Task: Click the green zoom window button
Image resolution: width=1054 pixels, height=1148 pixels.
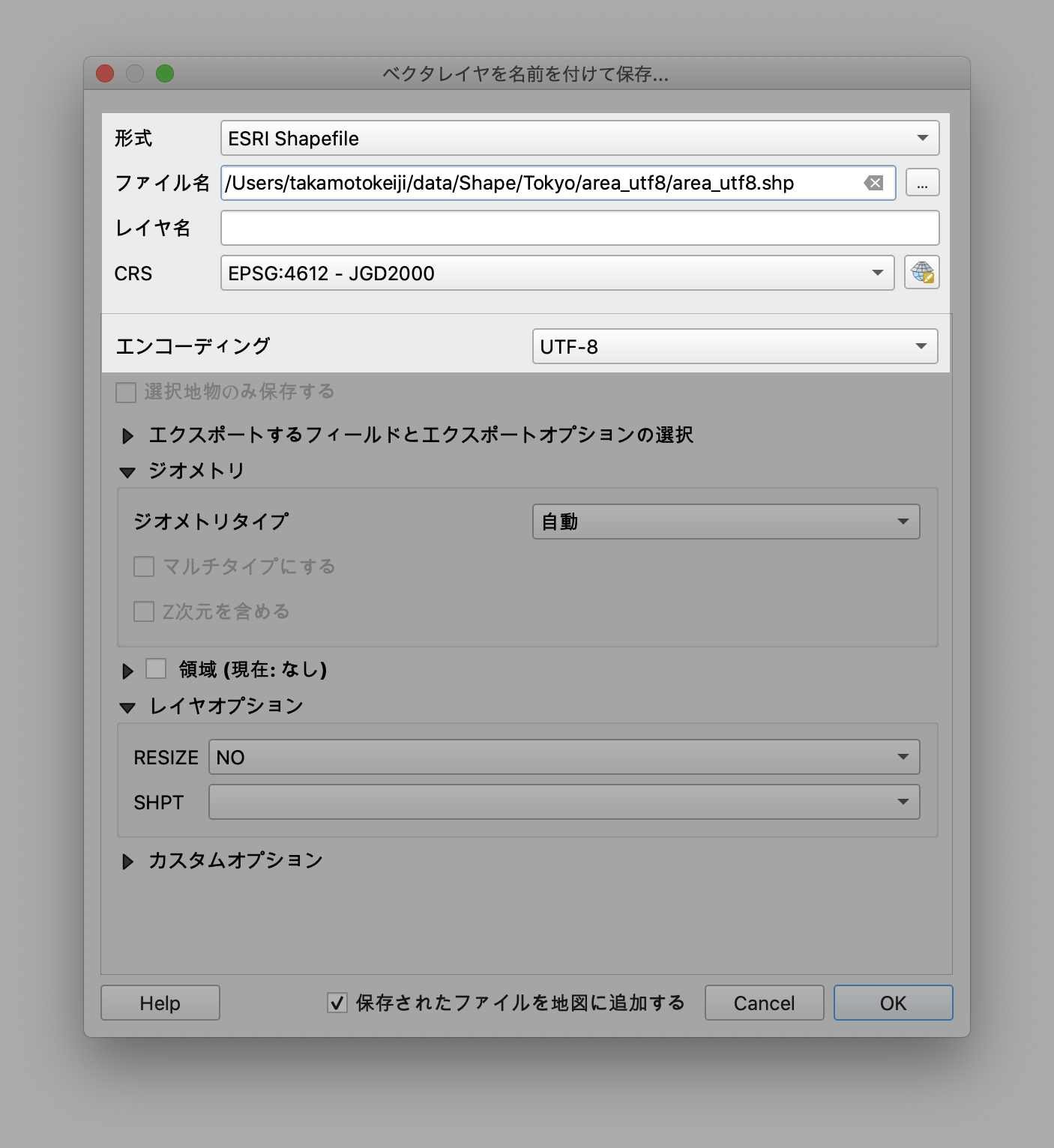Action: (165, 73)
